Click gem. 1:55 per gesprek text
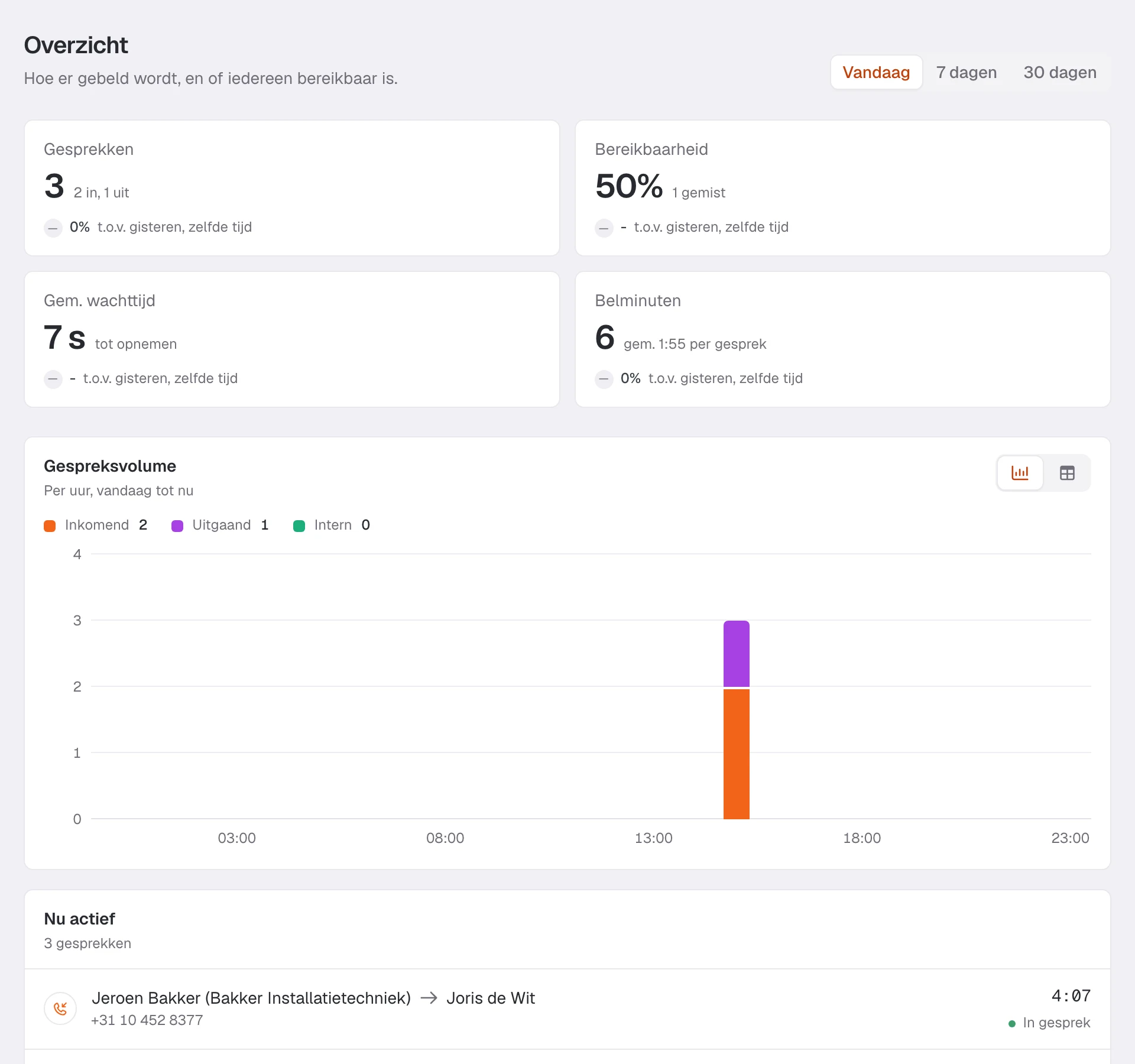 [x=695, y=344]
